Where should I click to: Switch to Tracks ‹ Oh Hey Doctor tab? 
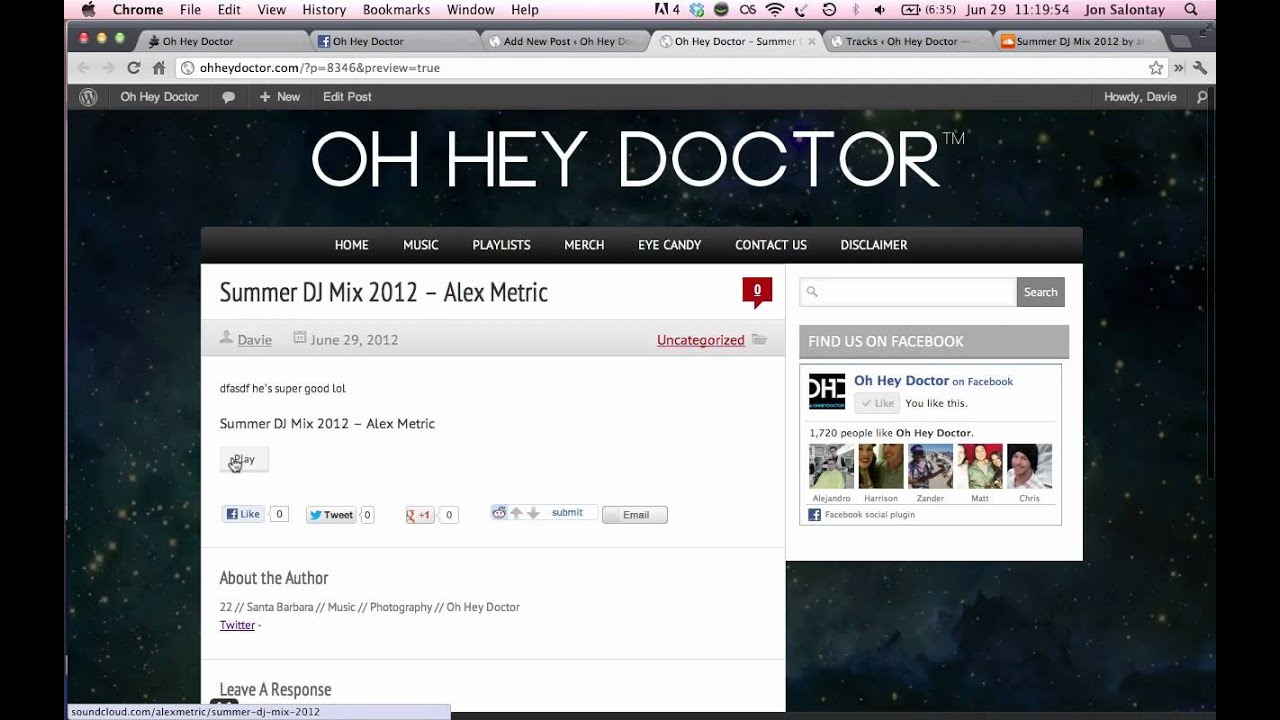click(907, 41)
